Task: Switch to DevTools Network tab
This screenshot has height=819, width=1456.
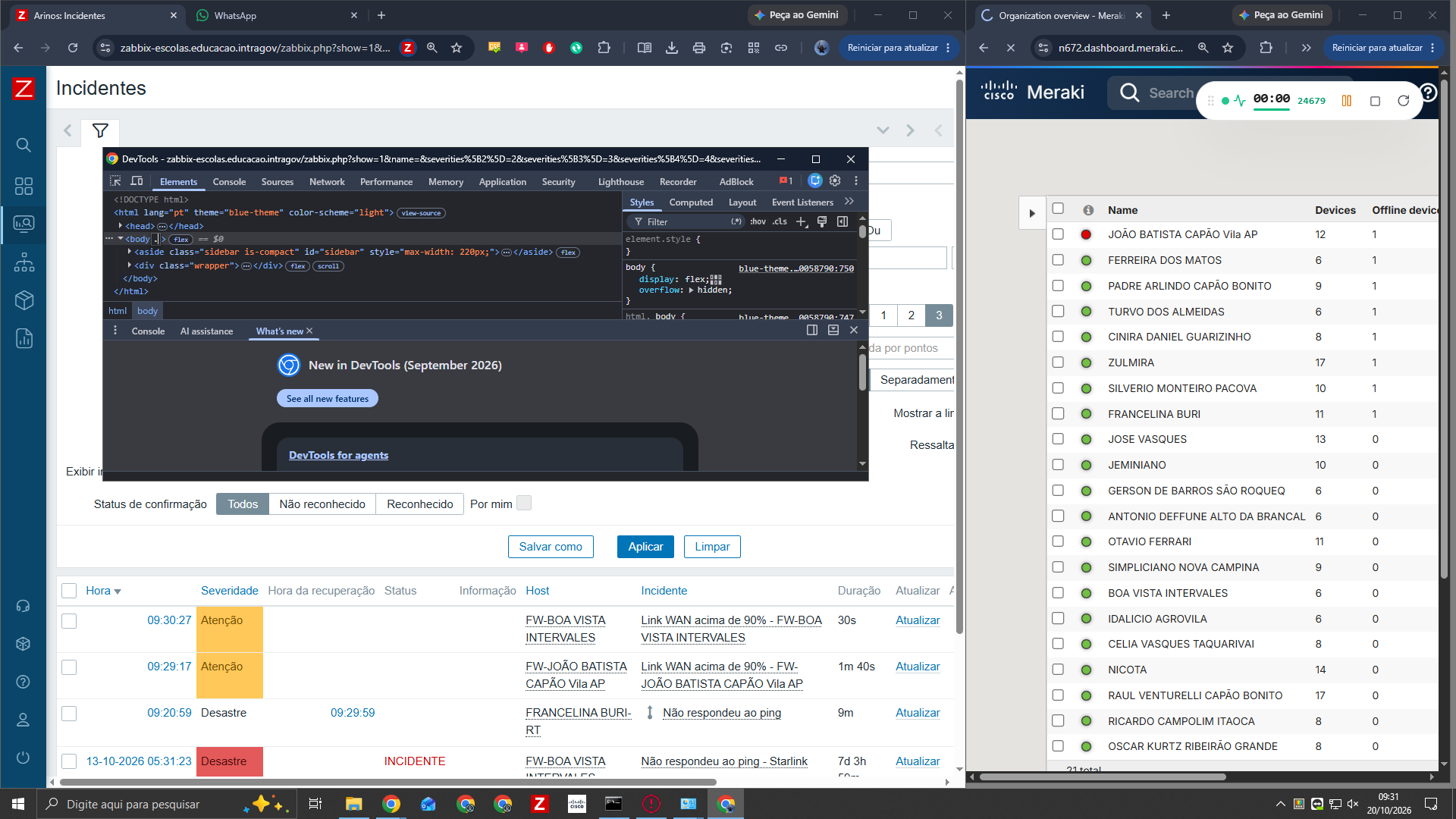Action: click(x=327, y=182)
